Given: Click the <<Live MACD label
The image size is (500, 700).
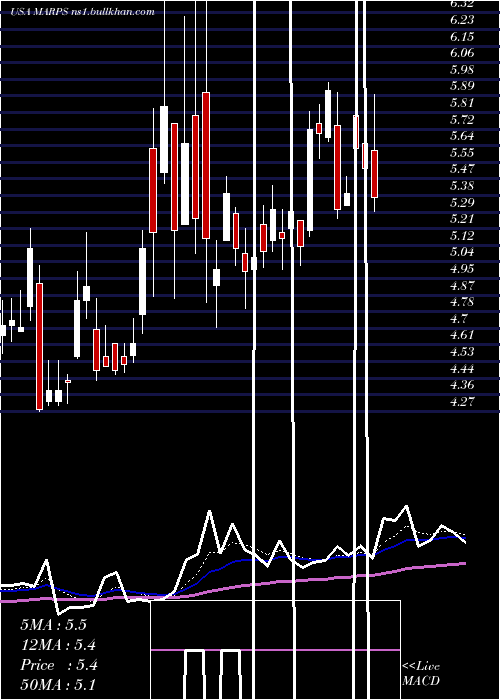Looking at the screenshot, I should click(421, 674).
